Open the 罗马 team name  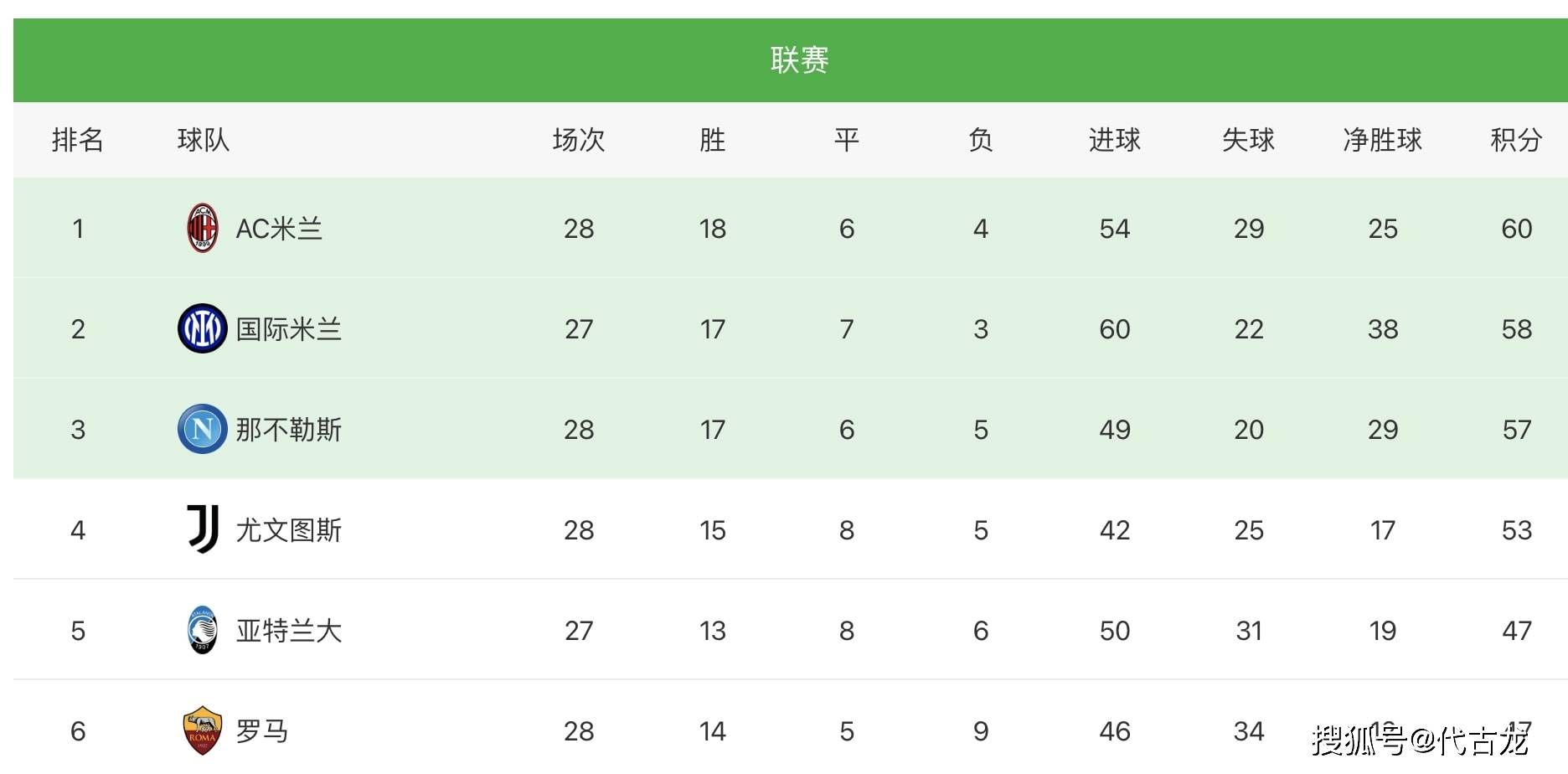[262, 731]
